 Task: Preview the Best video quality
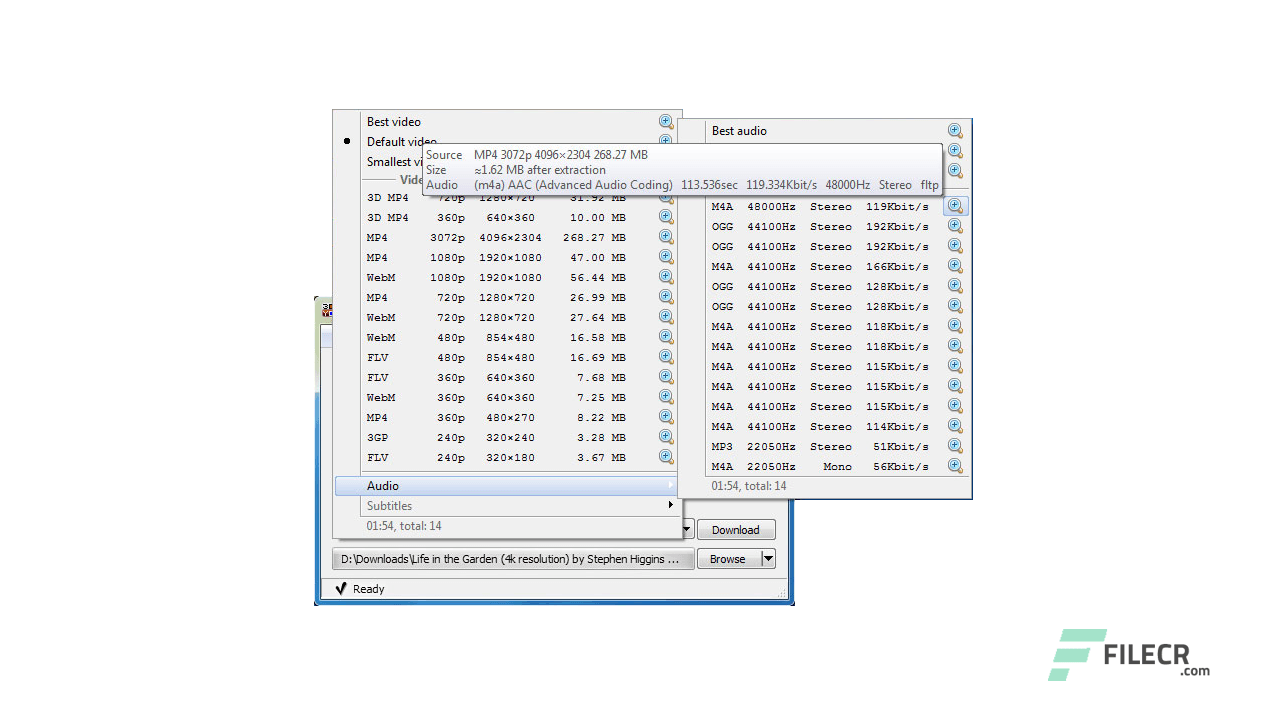(x=666, y=121)
